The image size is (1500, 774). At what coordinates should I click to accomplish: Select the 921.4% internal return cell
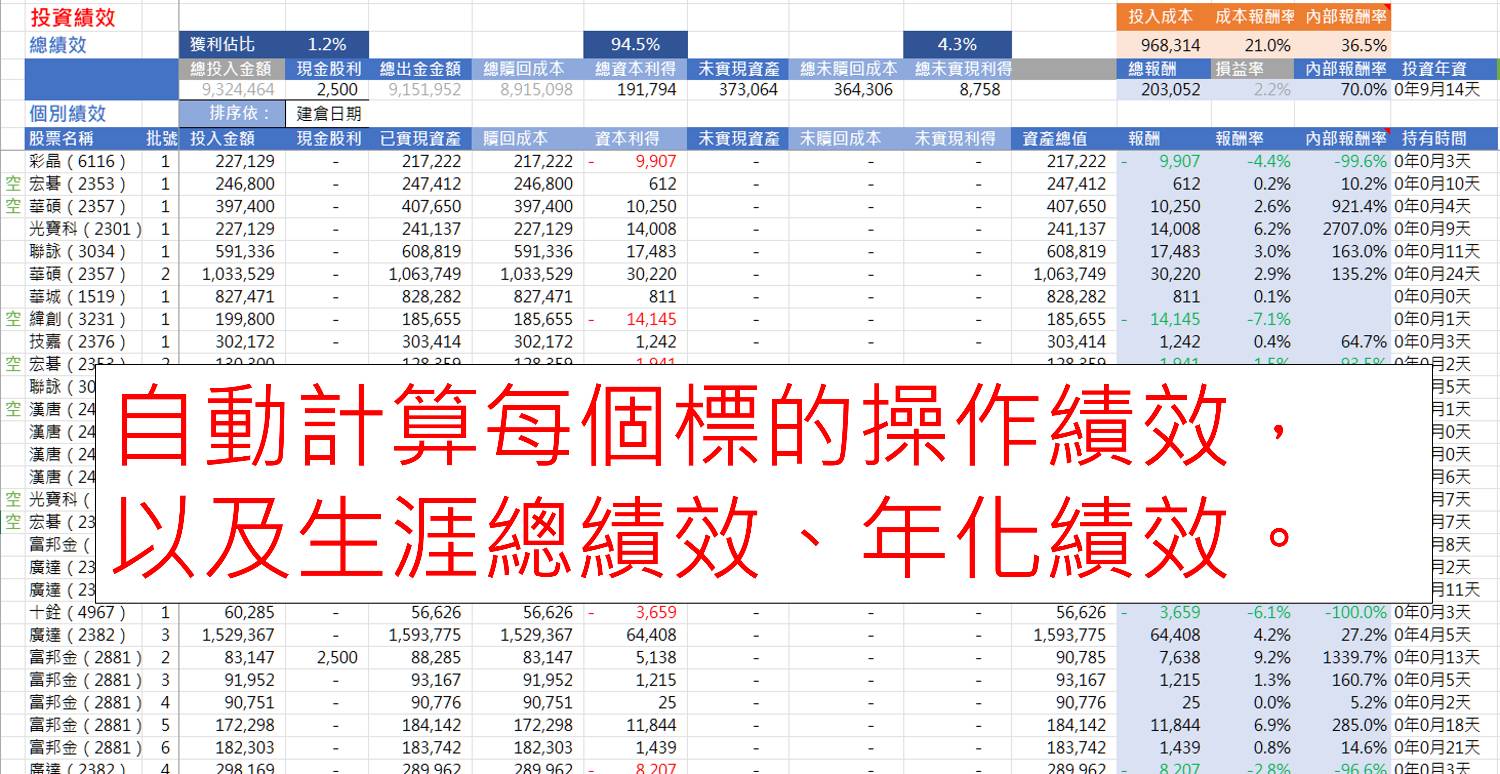click(x=1359, y=206)
